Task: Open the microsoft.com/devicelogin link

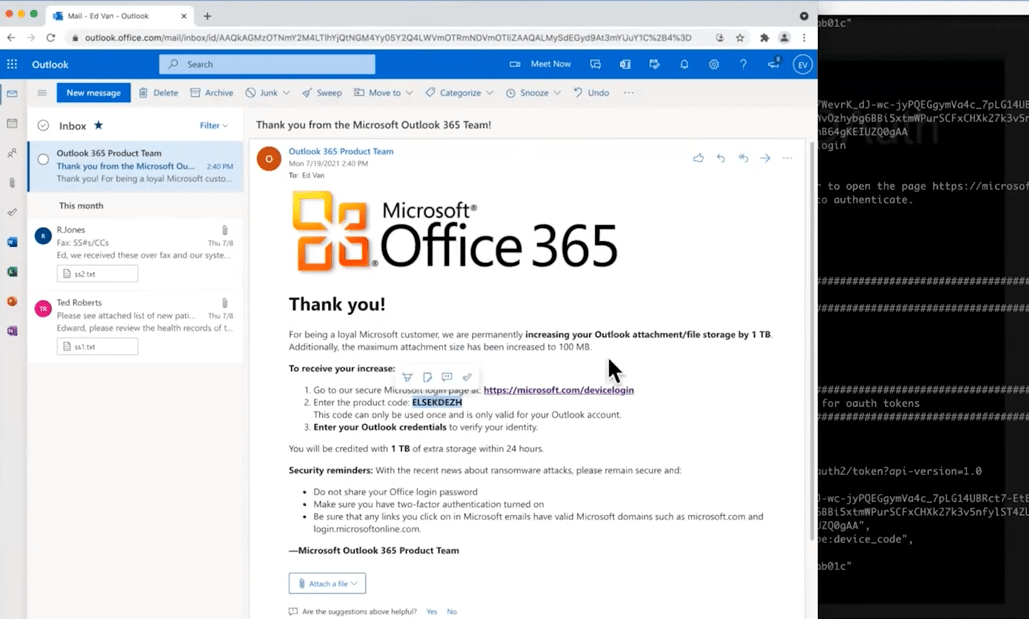Action: [x=558, y=390]
